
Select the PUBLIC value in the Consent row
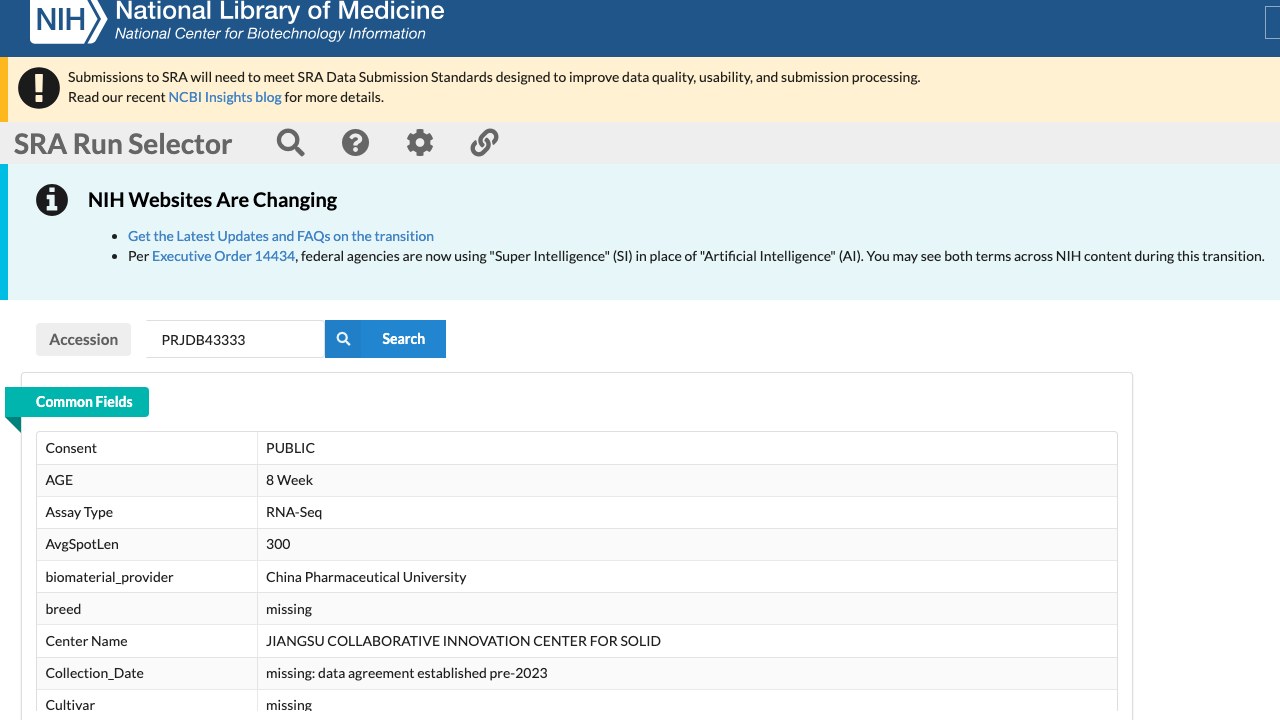(291, 448)
